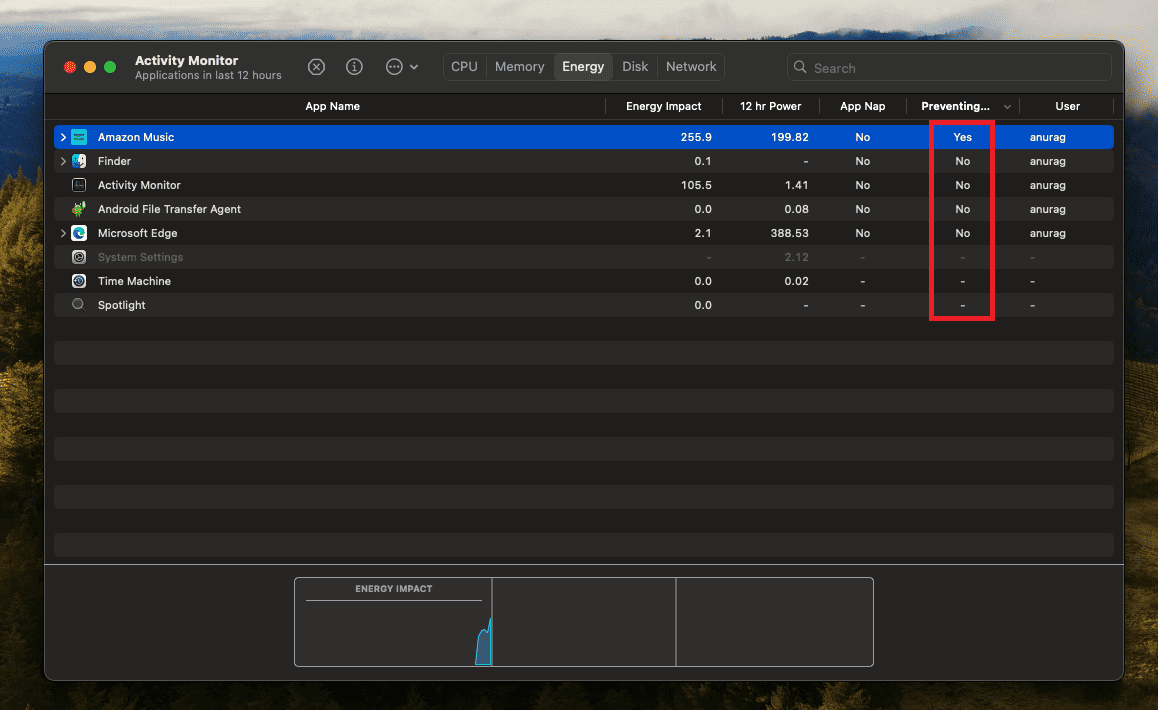Click Android File Transfer power 0.08

pos(796,209)
